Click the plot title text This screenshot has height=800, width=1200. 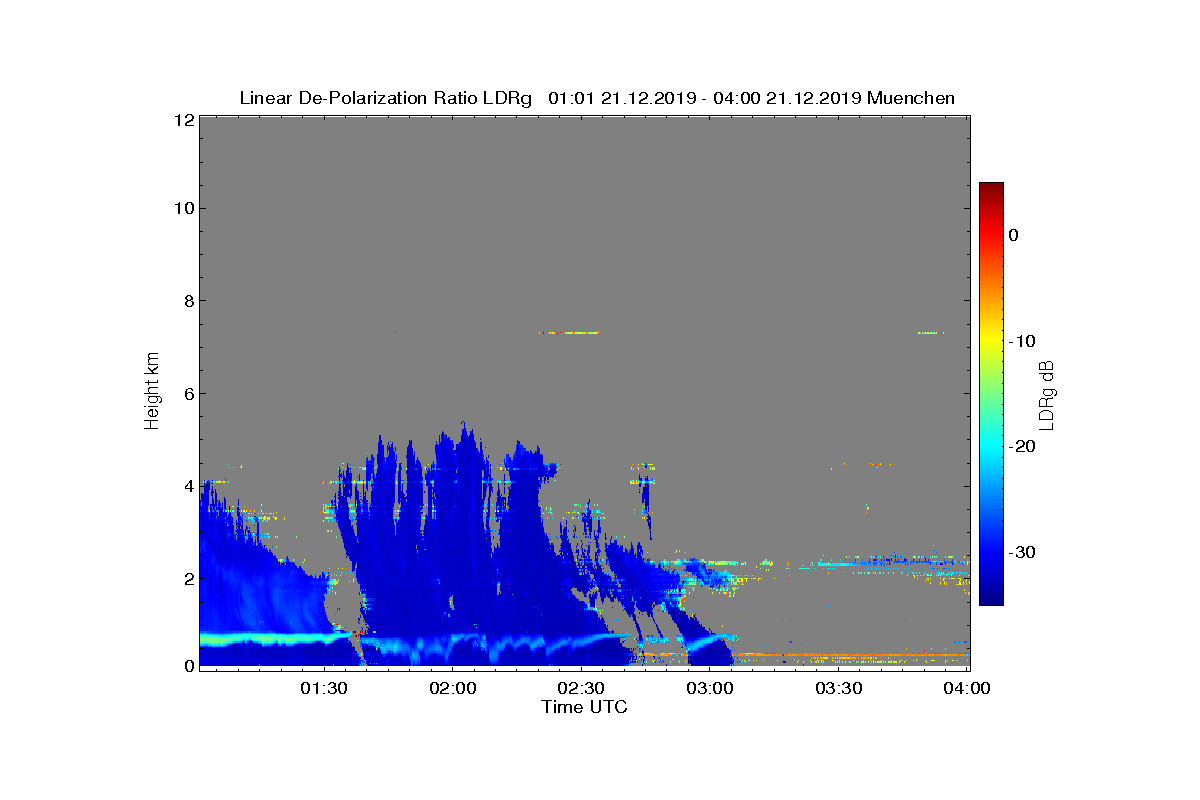[597, 98]
